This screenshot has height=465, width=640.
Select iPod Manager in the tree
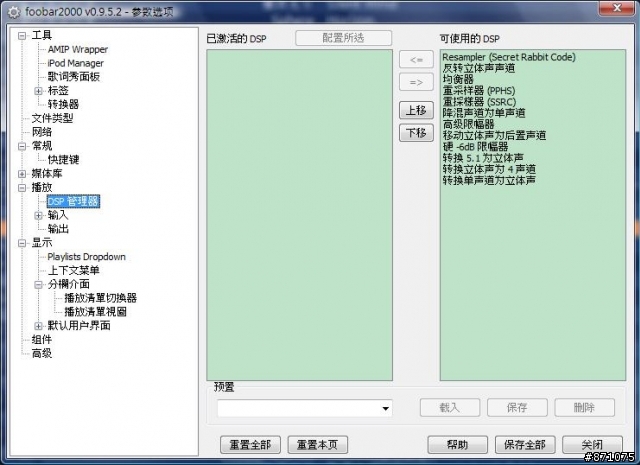pyautogui.click(x=76, y=63)
